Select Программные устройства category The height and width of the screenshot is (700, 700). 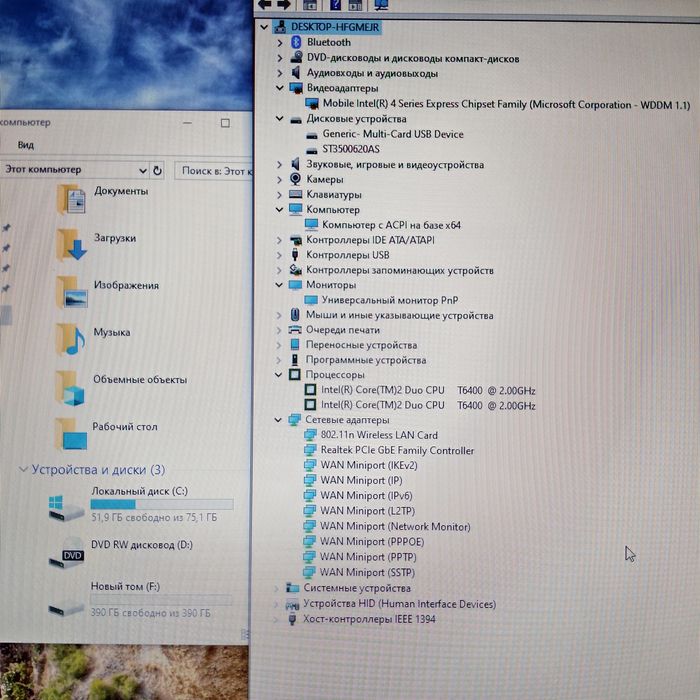coord(366,360)
